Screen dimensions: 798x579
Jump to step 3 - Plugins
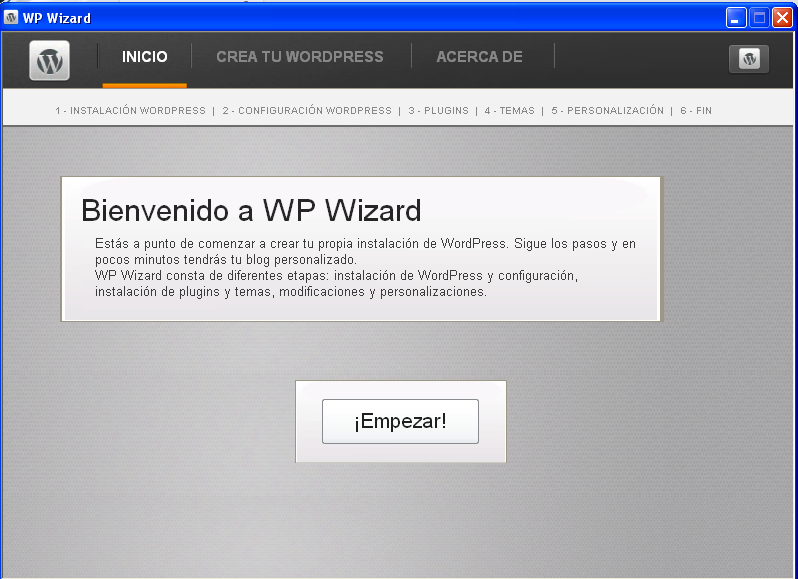tap(438, 110)
